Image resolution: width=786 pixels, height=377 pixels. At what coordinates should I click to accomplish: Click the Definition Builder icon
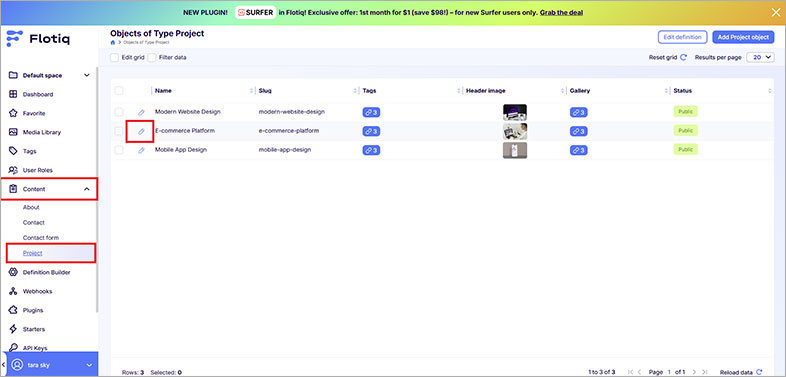point(14,272)
